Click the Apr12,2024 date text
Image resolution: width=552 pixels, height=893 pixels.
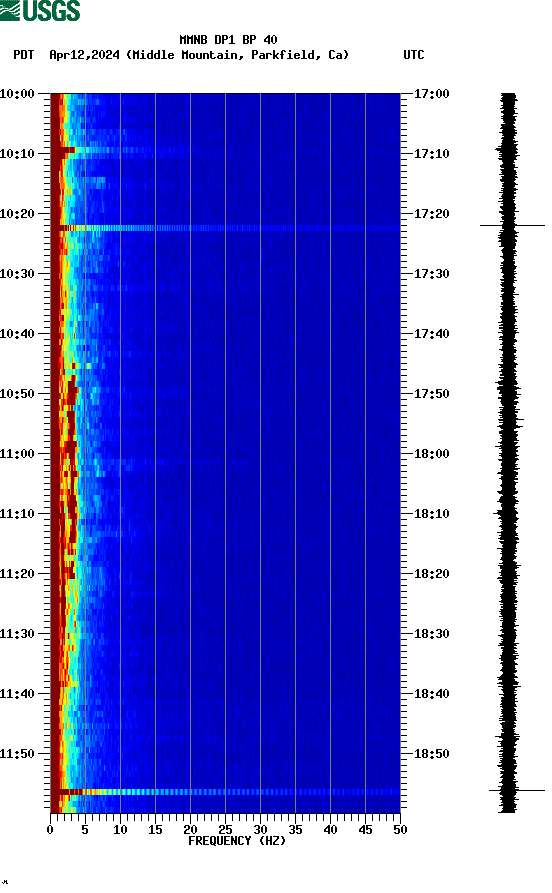click(x=84, y=55)
